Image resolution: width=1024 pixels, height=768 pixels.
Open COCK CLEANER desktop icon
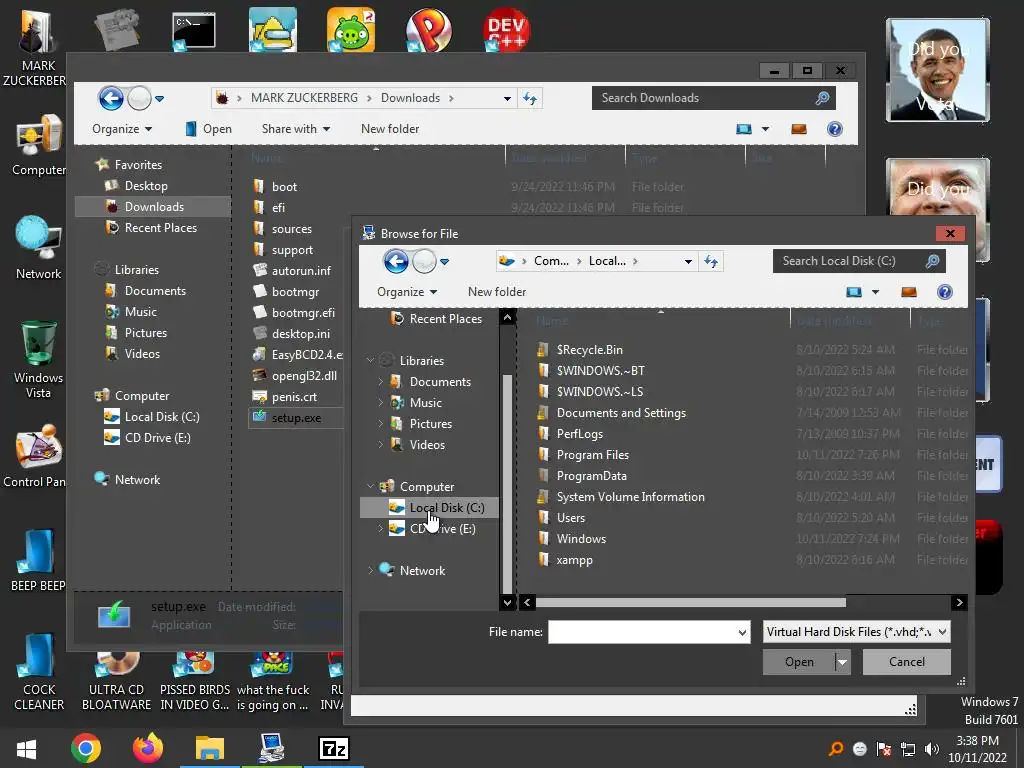pos(39,672)
